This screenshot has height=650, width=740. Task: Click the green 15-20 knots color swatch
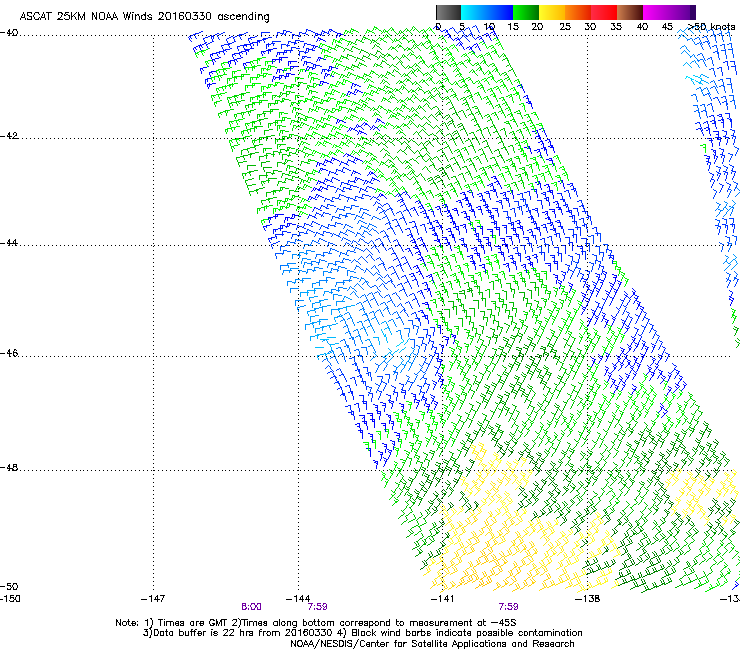[526, 12]
